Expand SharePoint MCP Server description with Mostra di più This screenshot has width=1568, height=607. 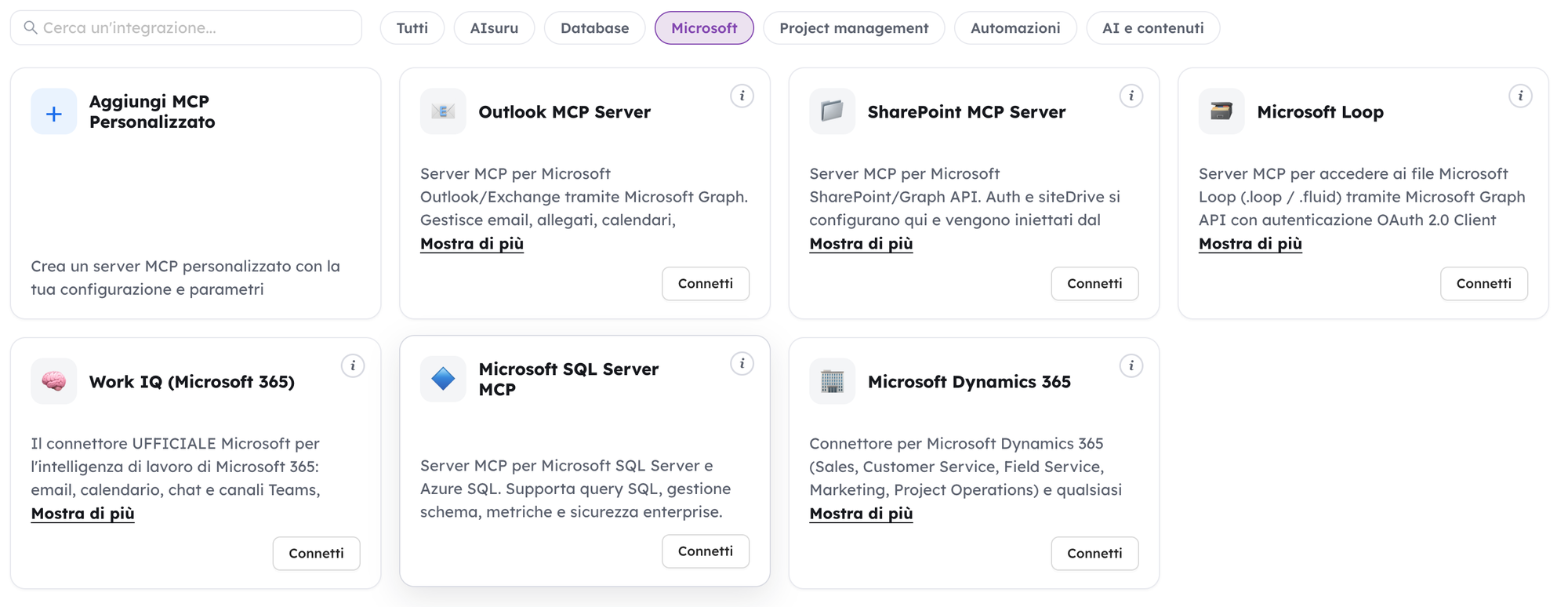[861, 243]
